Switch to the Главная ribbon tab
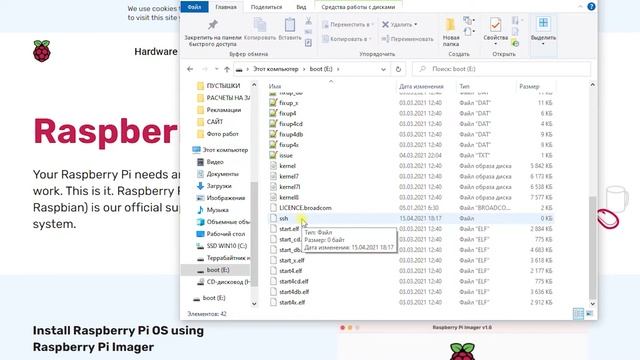This screenshot has height=360, width=640. 226,7
